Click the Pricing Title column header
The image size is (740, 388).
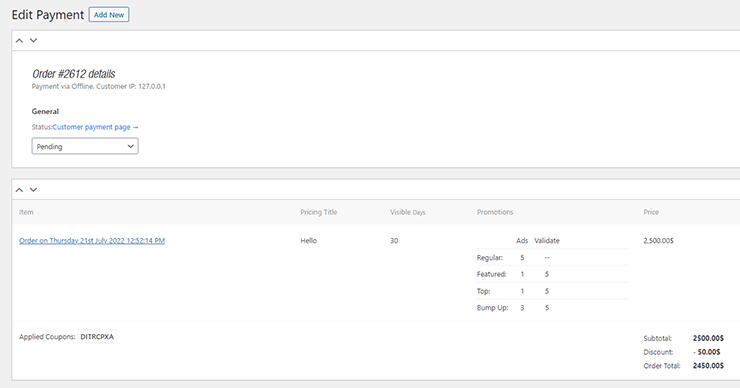(x=319, y=212)
